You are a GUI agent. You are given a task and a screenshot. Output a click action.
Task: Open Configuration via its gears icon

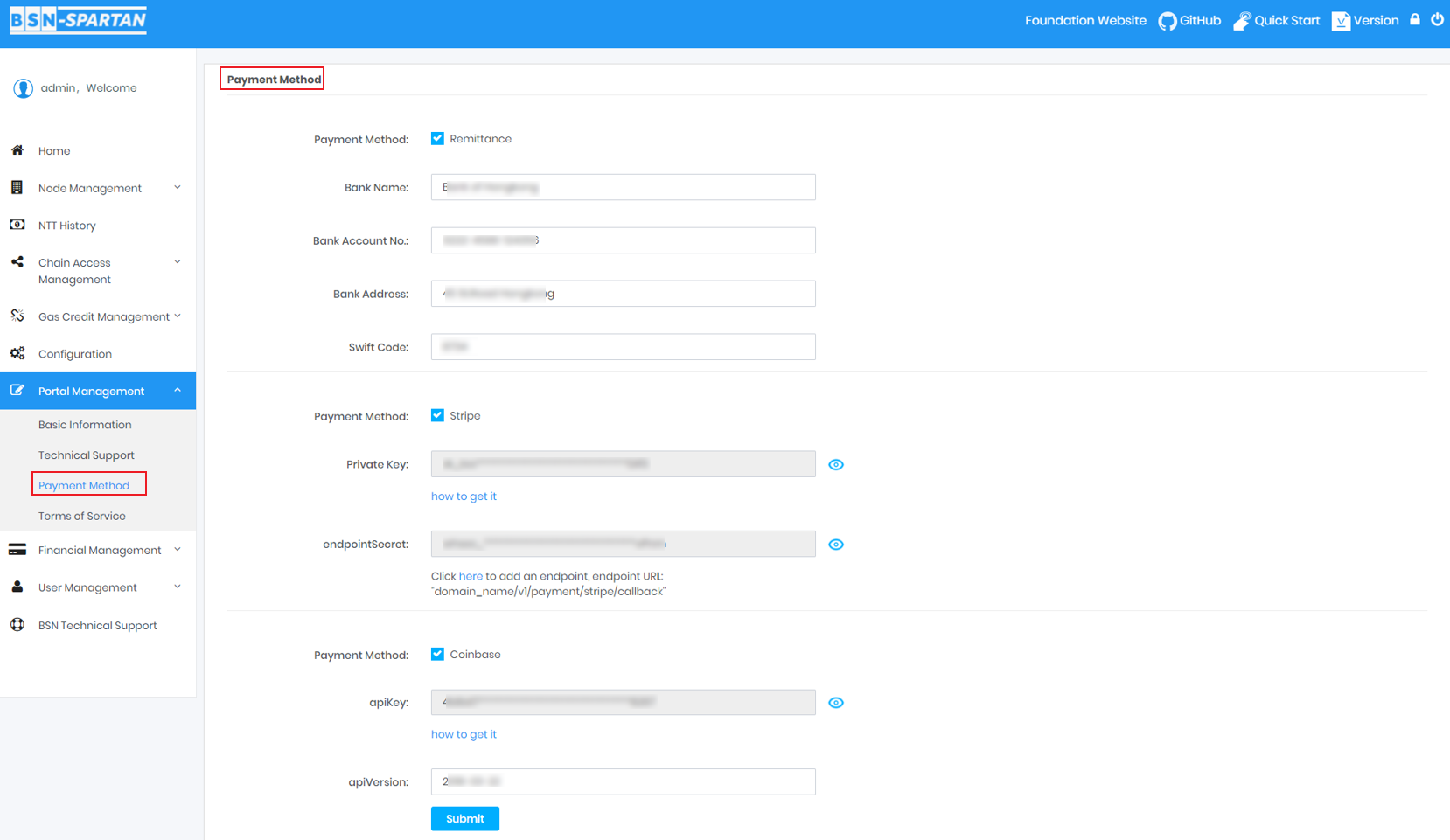pyautogui.click(x=17, y=353)
